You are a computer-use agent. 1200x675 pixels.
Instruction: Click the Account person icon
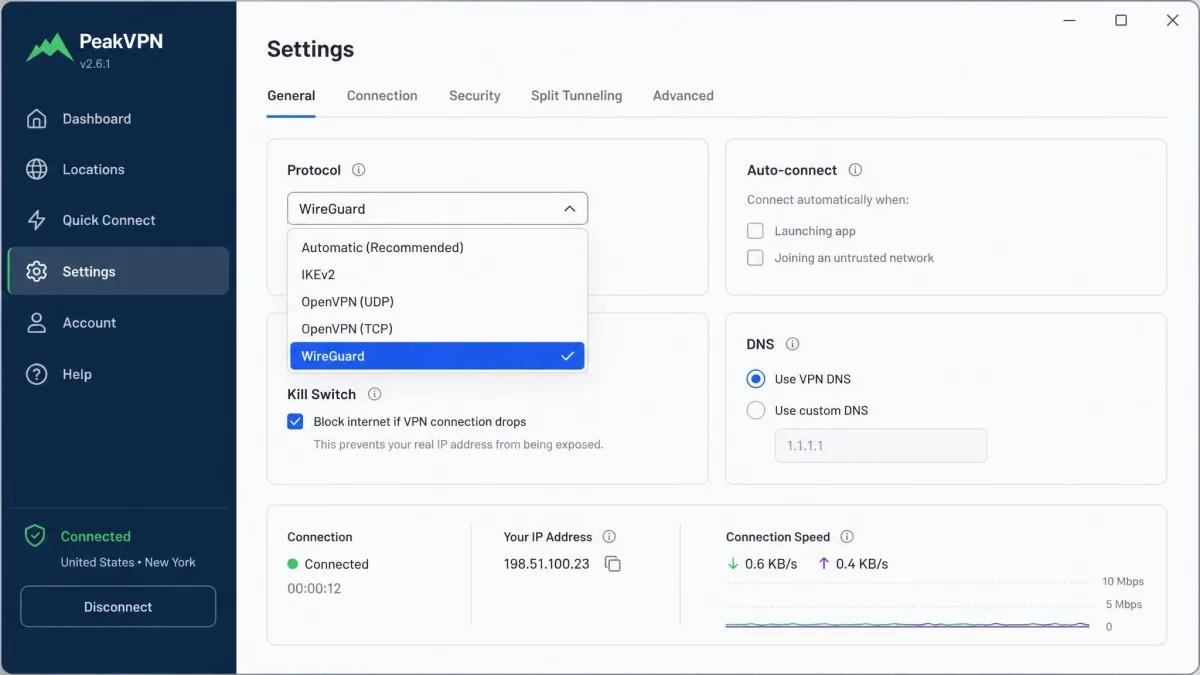pyautogui.click(x=37, y=323)
